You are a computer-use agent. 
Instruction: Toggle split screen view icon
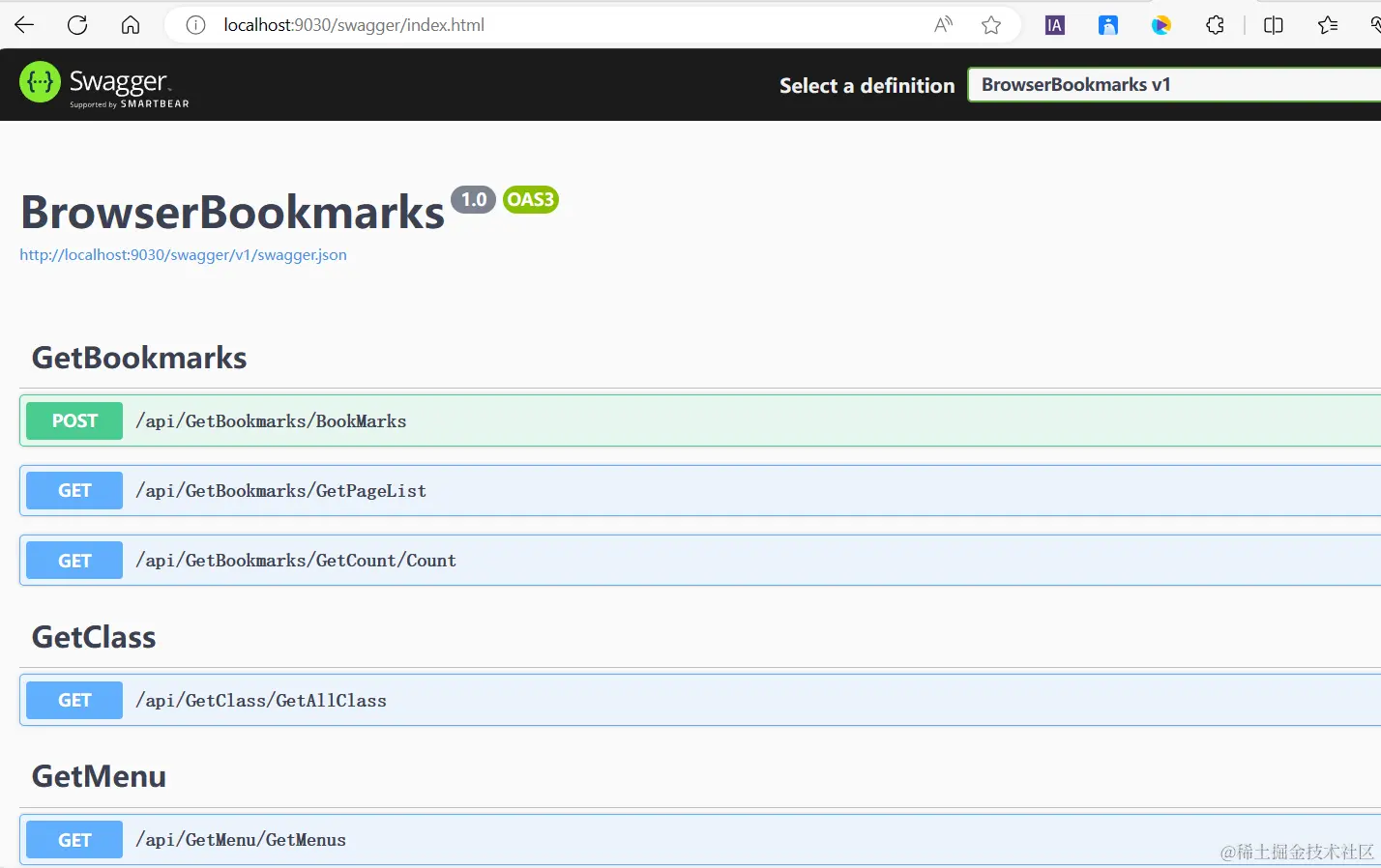click(x=1274, y=25)
